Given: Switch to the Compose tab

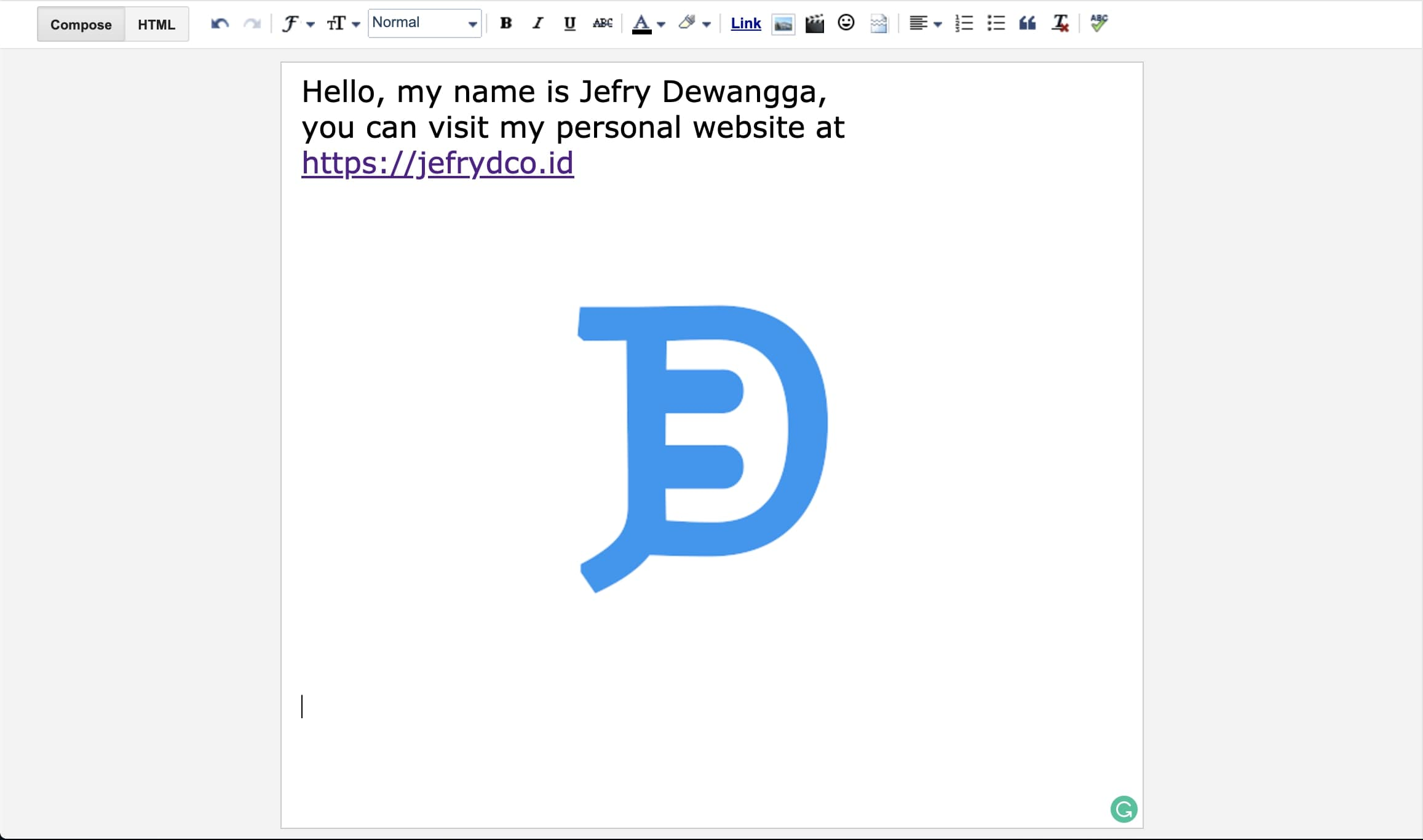Looking at the screenshot, I should coord(81,25).
